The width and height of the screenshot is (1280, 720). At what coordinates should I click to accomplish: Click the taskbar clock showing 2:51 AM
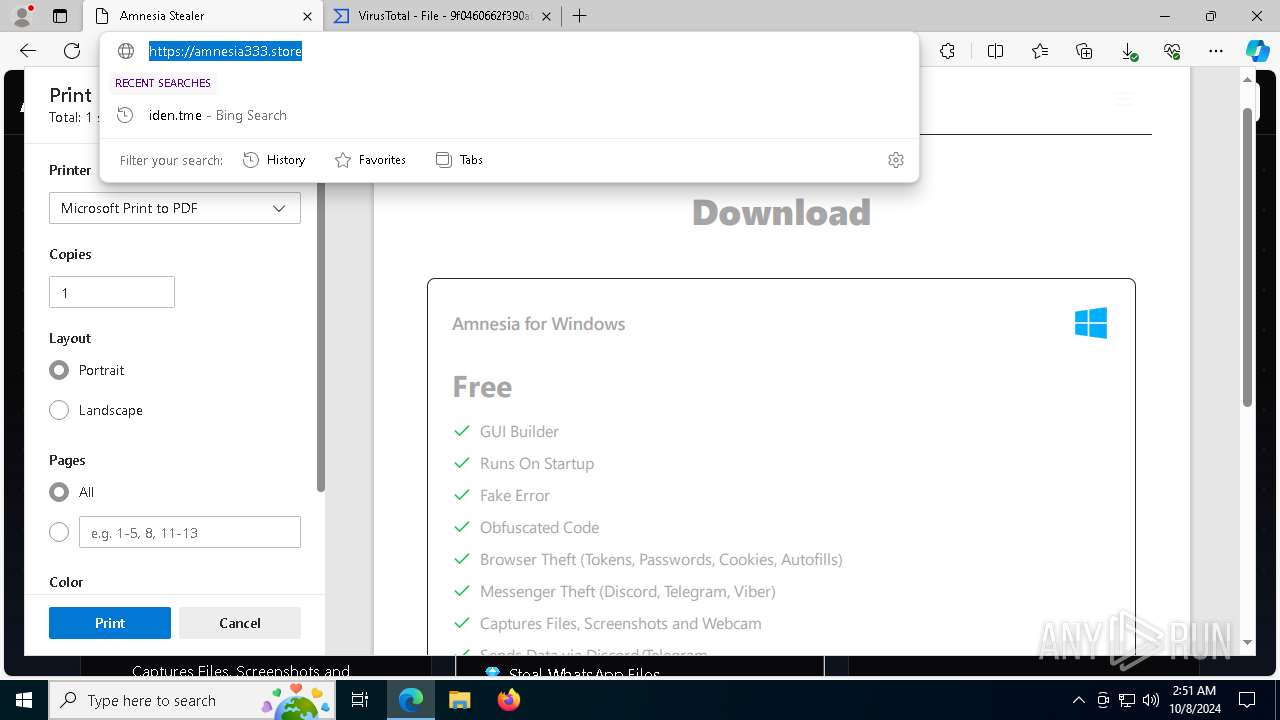1194,700
